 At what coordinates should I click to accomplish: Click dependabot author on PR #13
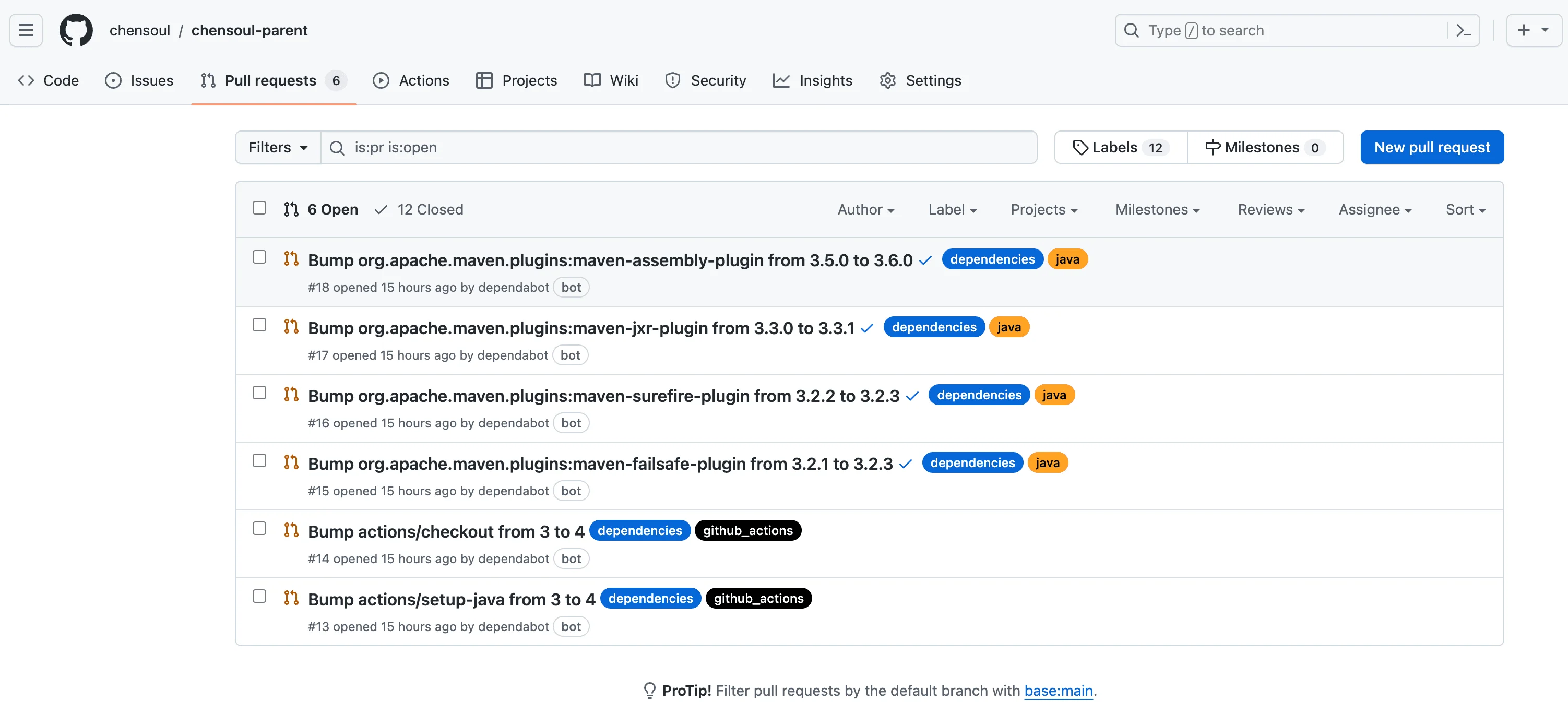(513, 626)
